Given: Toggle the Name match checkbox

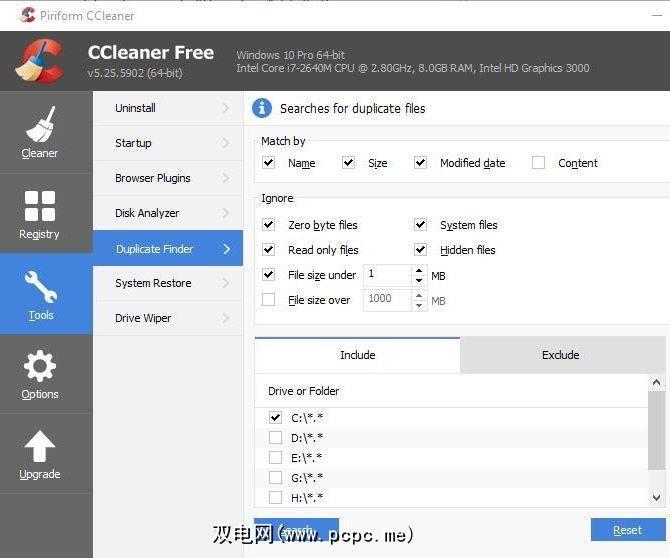Looking at the screenshot, I should (268, 162).
